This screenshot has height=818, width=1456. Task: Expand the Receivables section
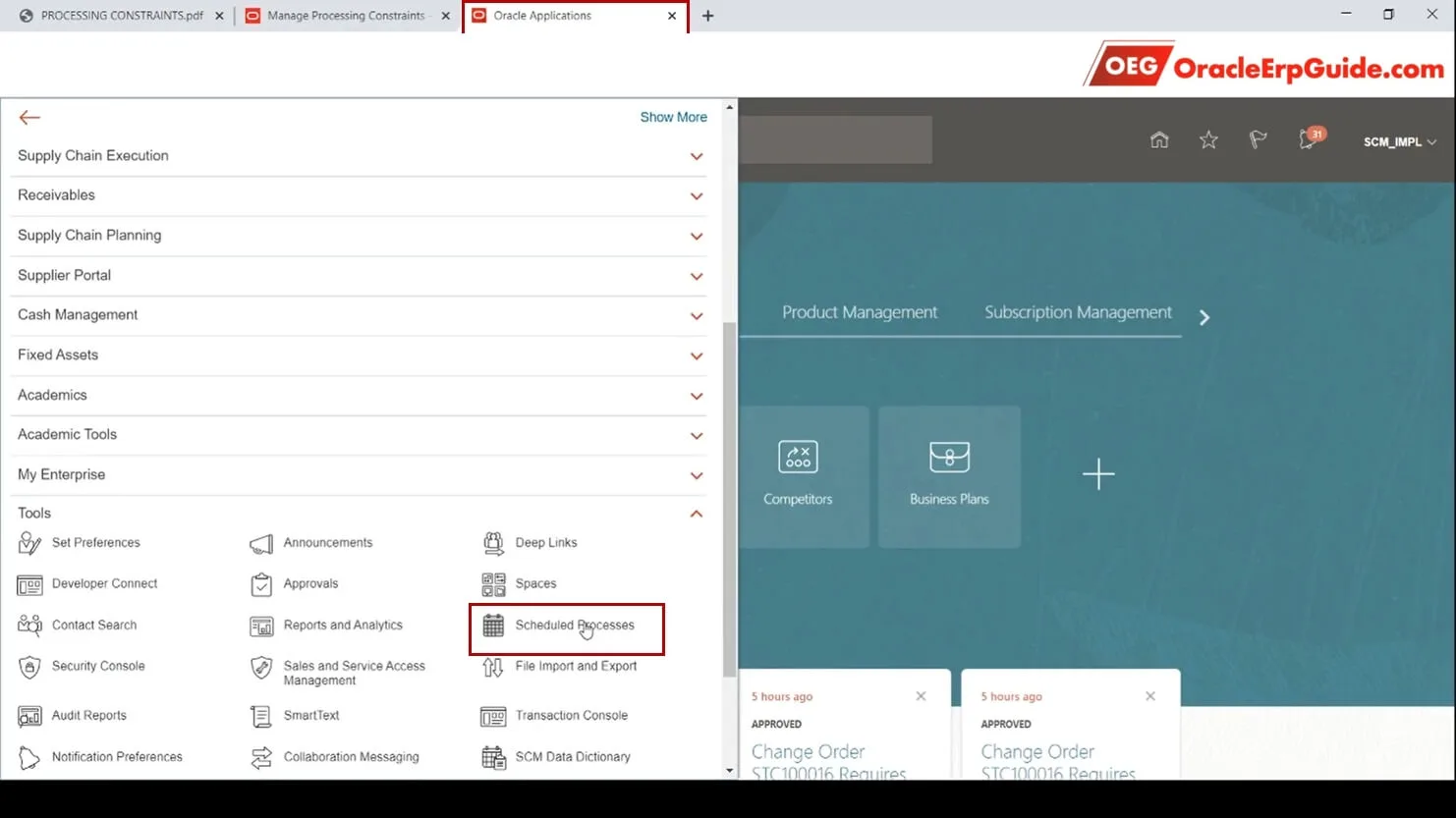(x=697, y=196)
